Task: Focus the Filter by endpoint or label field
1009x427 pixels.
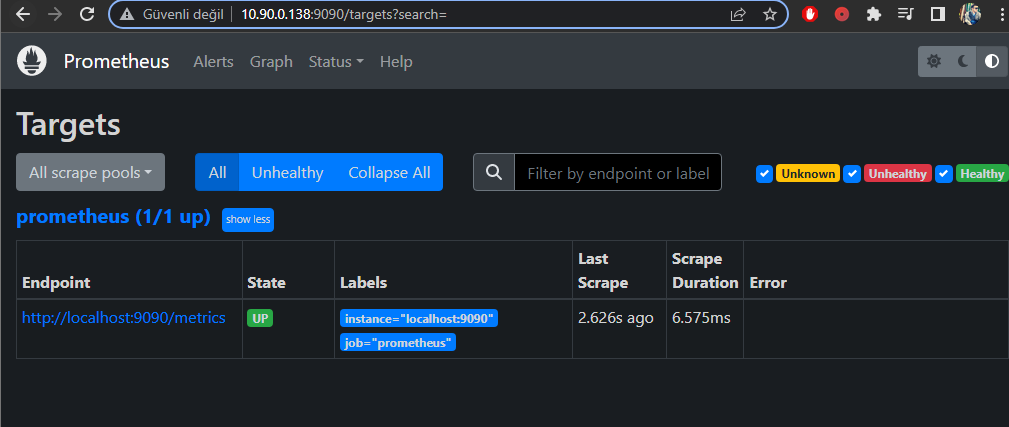Action: click(617, 172)
